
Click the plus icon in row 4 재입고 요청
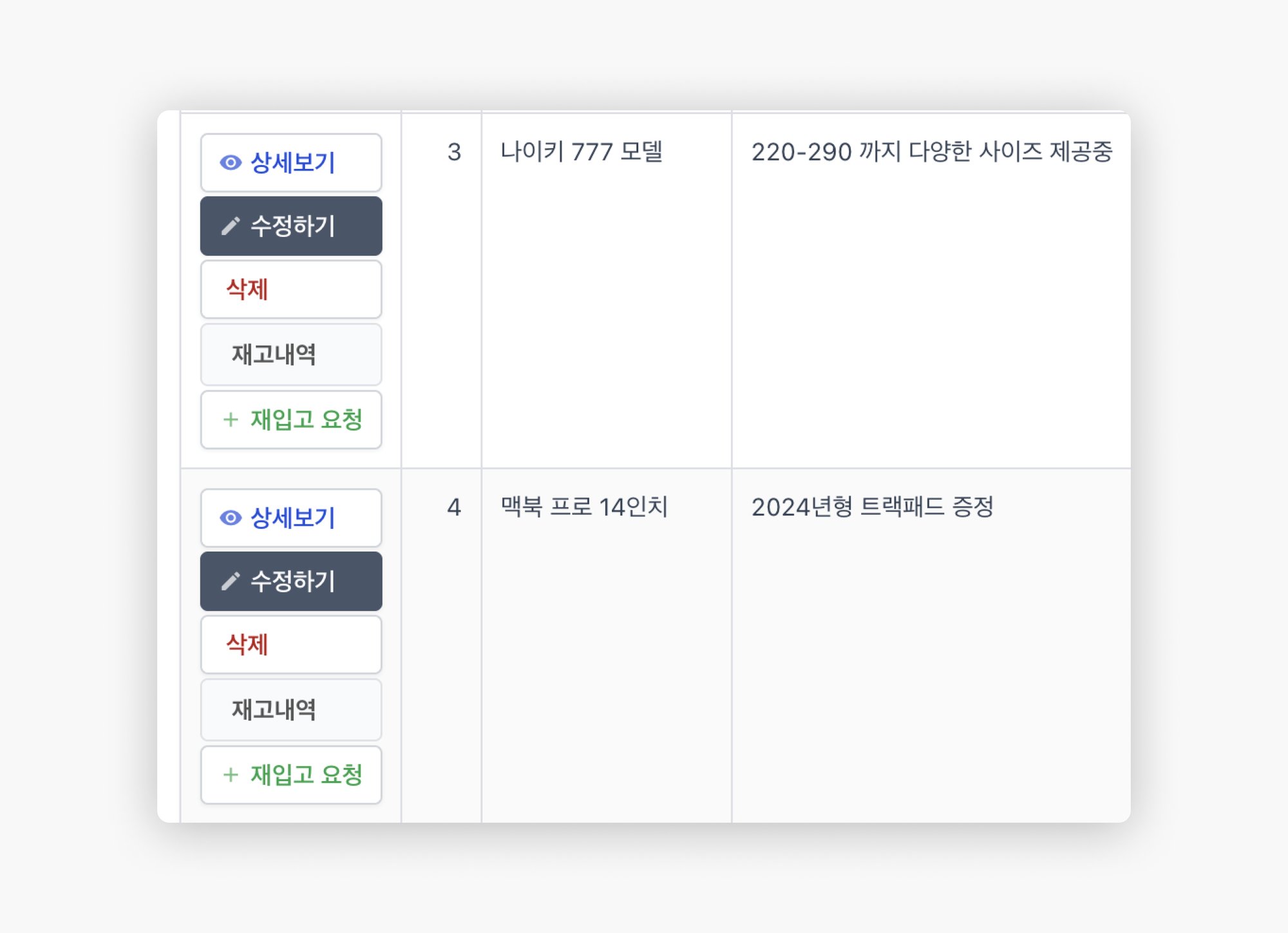click(231, 774)
